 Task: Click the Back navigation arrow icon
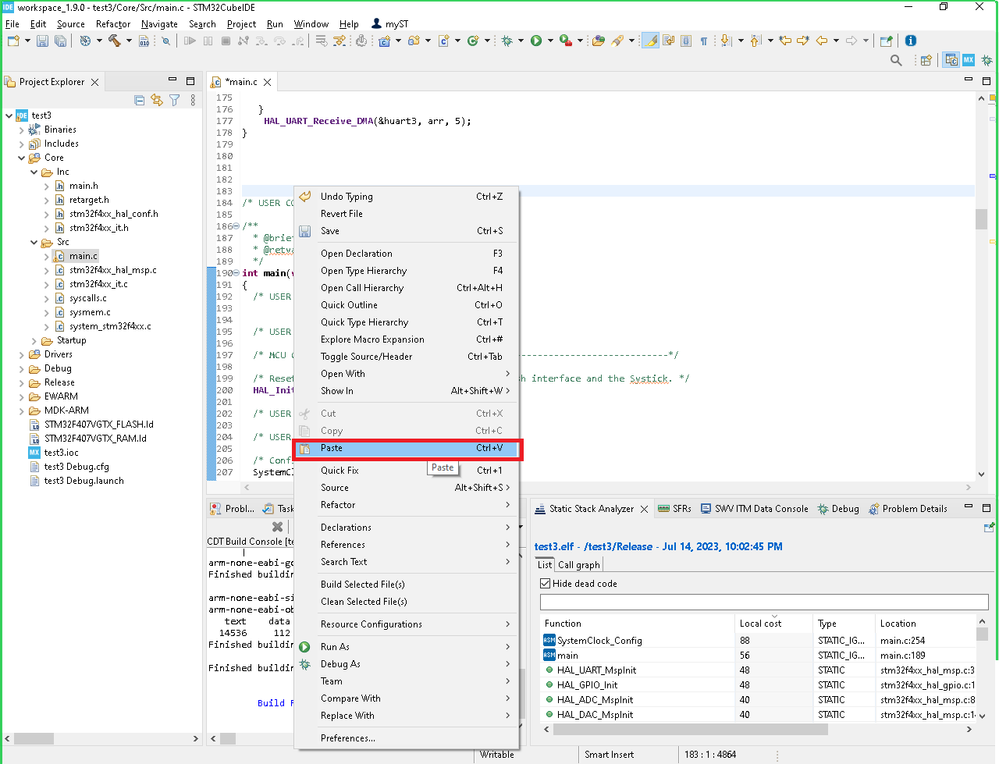pos(822,41)
